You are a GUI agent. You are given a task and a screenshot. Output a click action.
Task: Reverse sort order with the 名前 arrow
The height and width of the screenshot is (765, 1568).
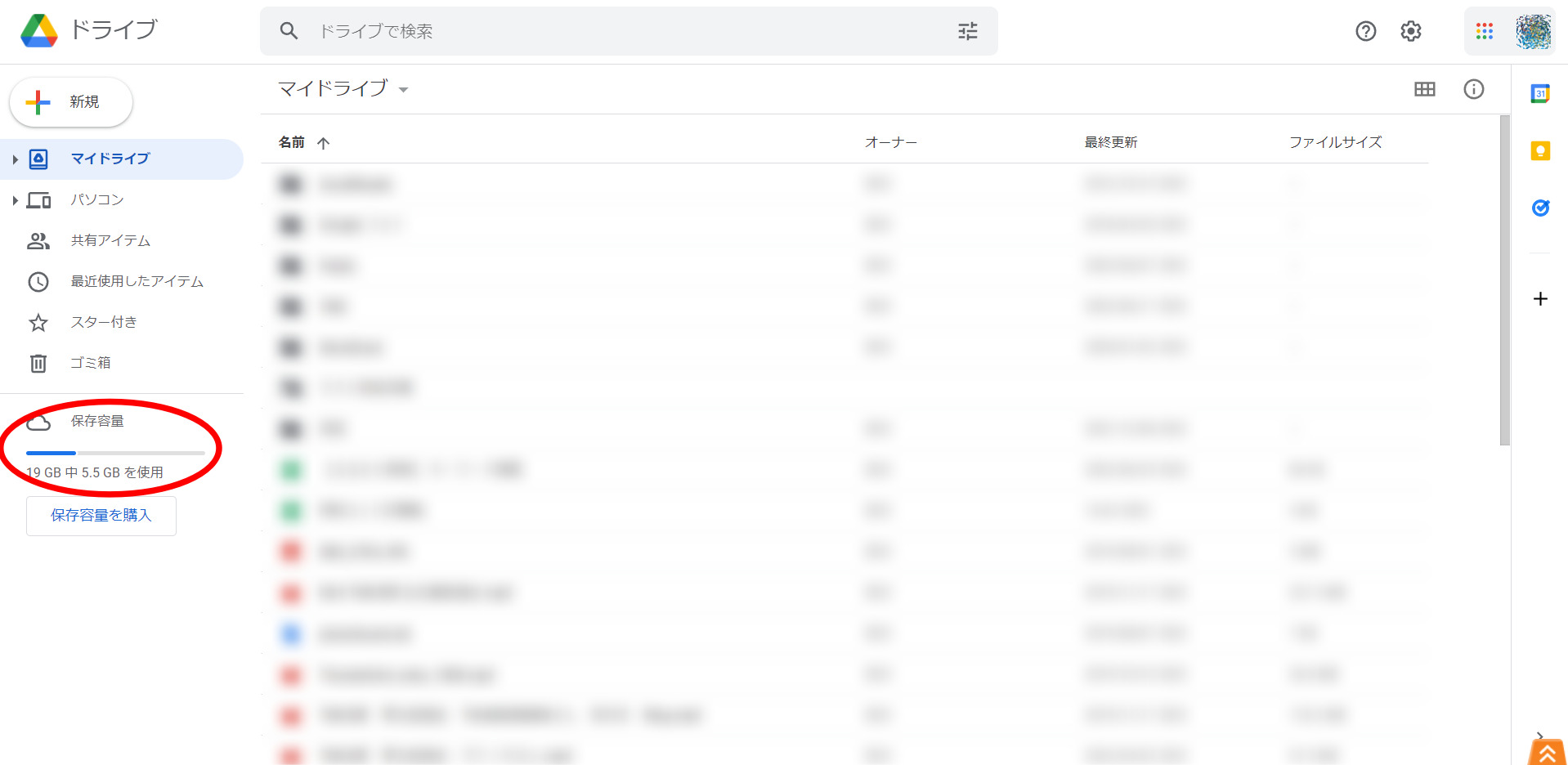coord(324,143)
